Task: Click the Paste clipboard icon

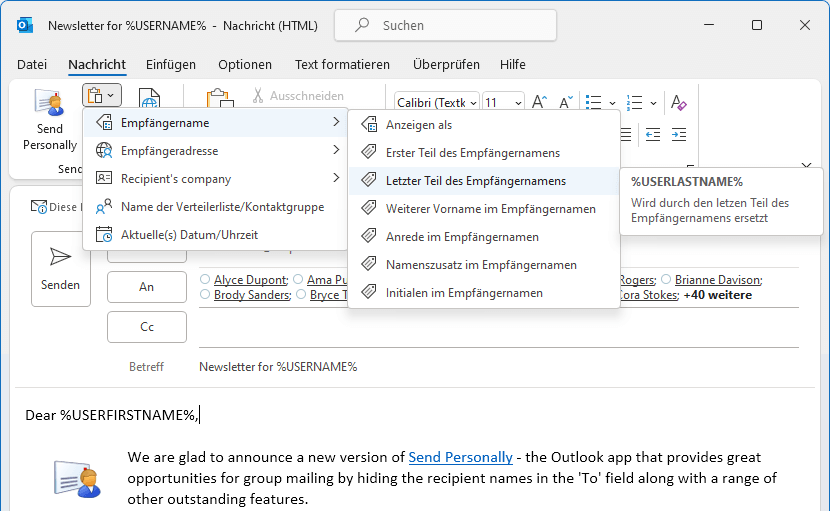Action: [220, 98]
